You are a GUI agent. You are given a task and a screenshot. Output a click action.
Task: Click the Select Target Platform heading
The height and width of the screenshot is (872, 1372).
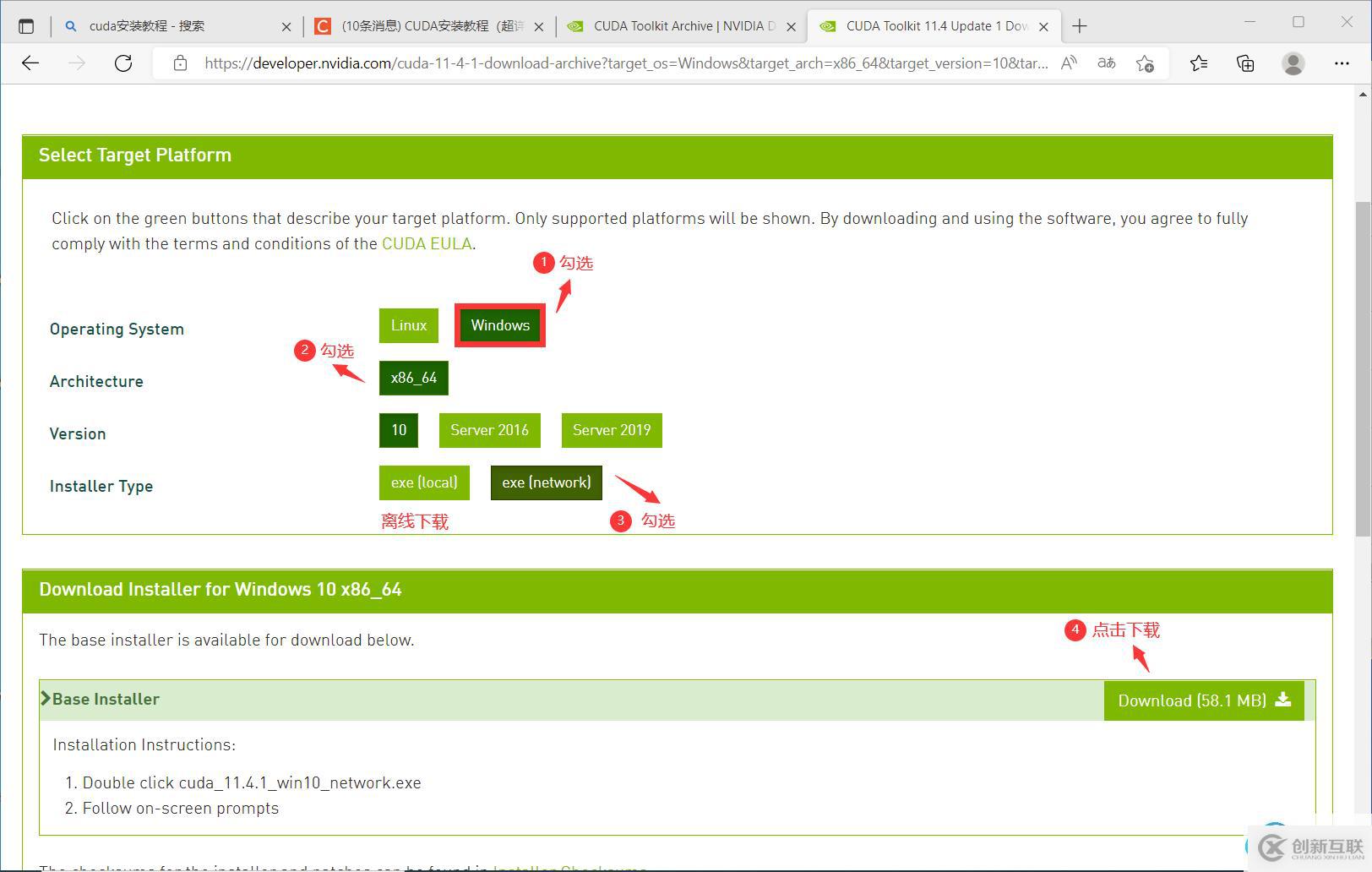[x=135, y=155]
